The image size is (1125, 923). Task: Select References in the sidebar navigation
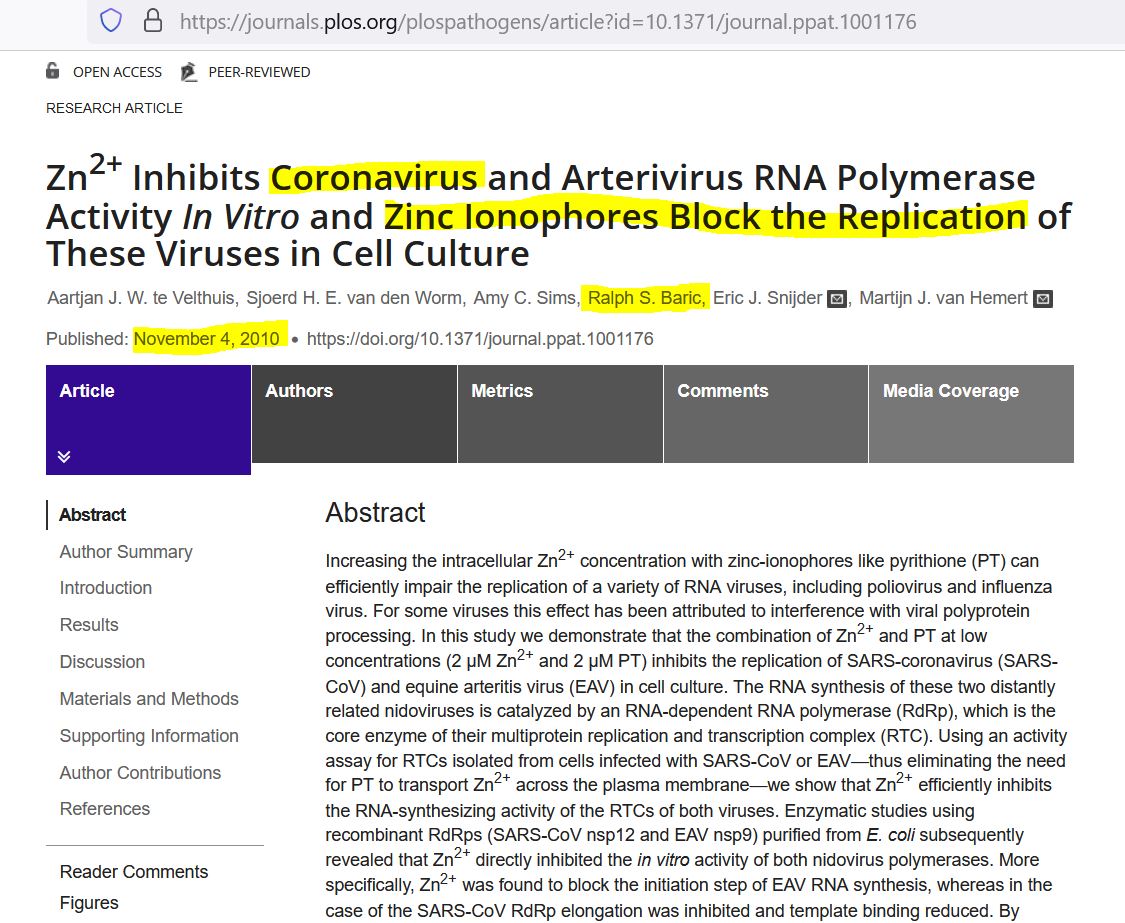coord(105,809)
